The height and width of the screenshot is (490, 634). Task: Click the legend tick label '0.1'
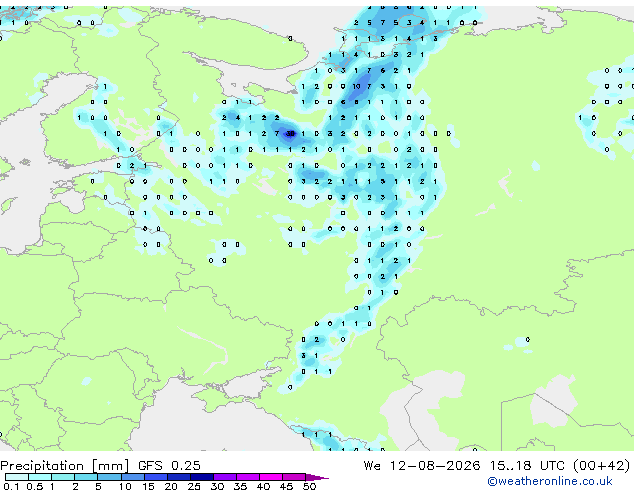11,486
